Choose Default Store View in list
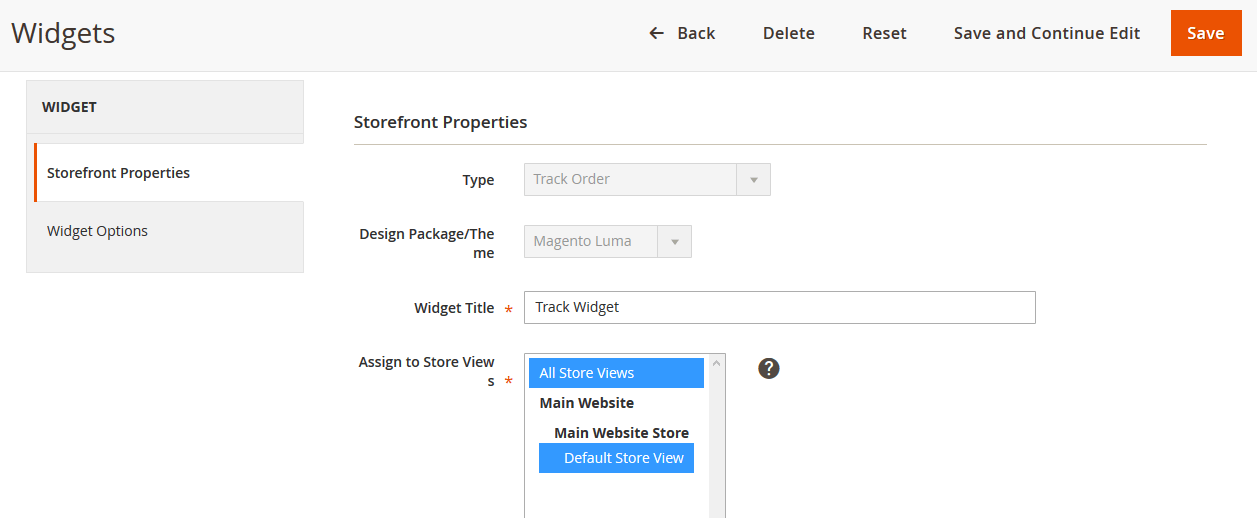This screenshot has width=1258, height=518. pos(616,458)
